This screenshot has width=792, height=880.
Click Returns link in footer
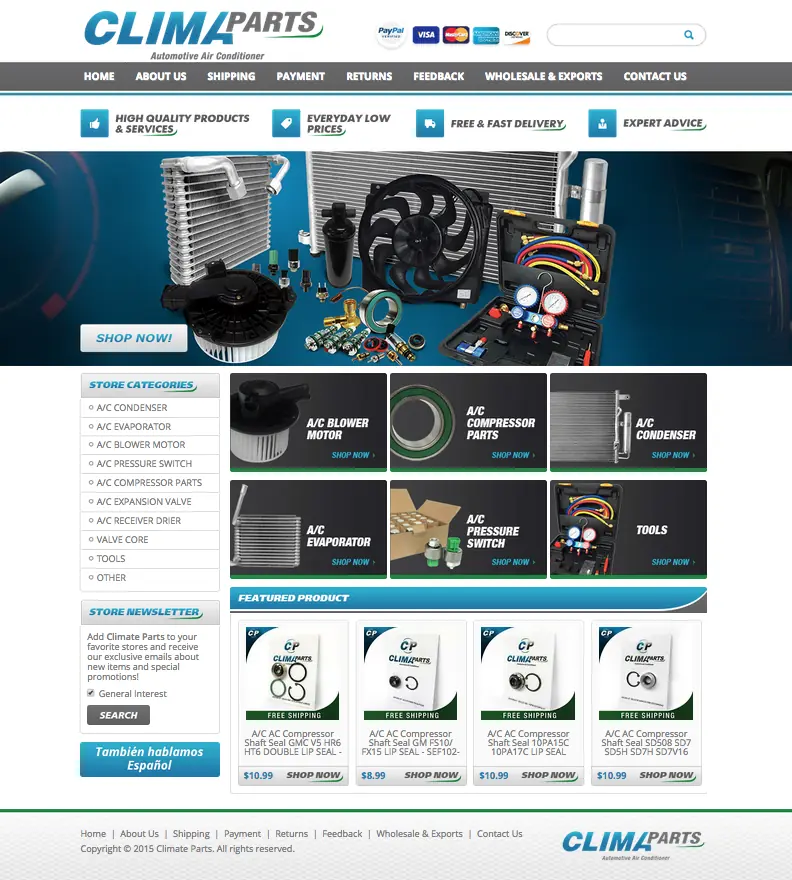[x=291, y=834]
